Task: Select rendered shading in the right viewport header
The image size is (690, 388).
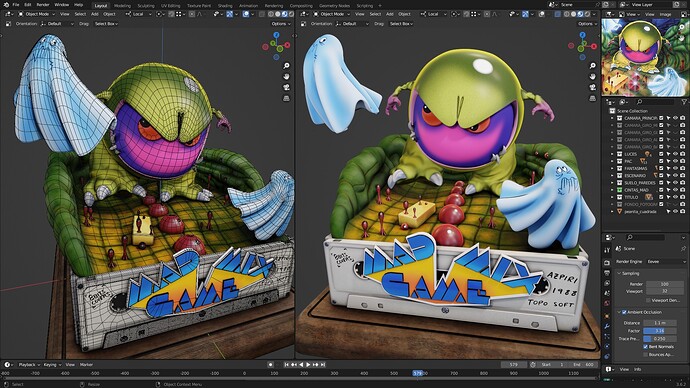Action: (x=587, y=14)
